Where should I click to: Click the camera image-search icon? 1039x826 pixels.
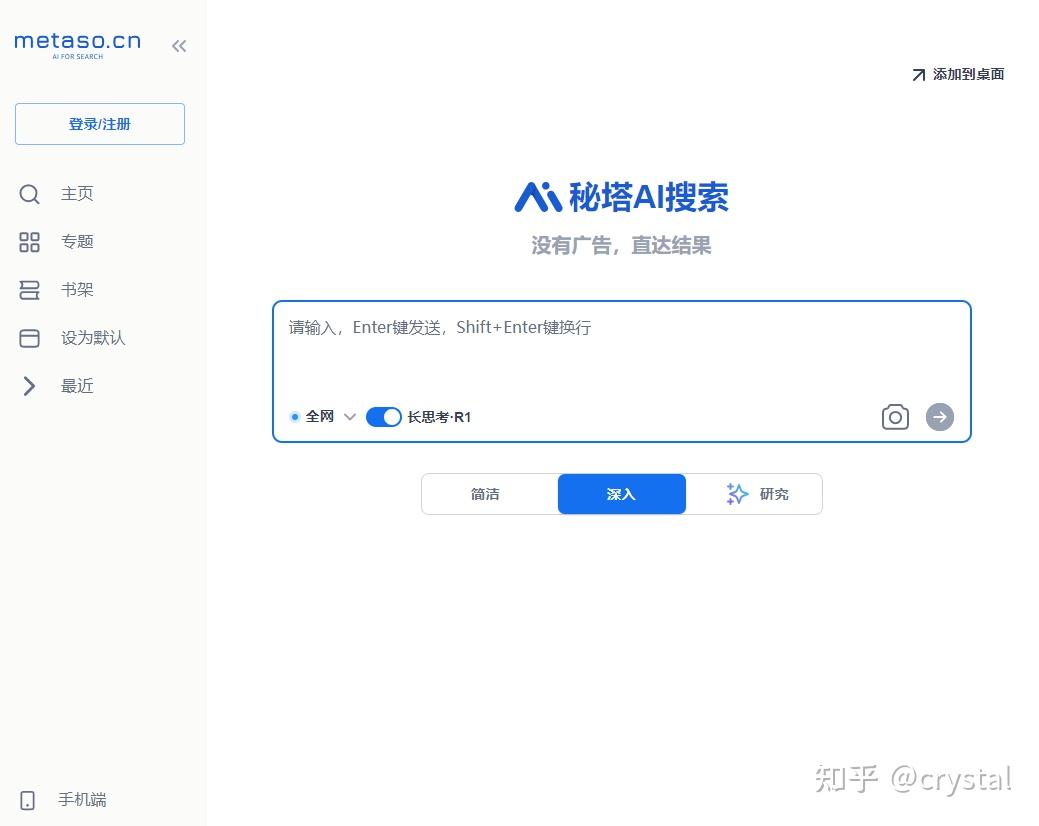pos(895,417)
